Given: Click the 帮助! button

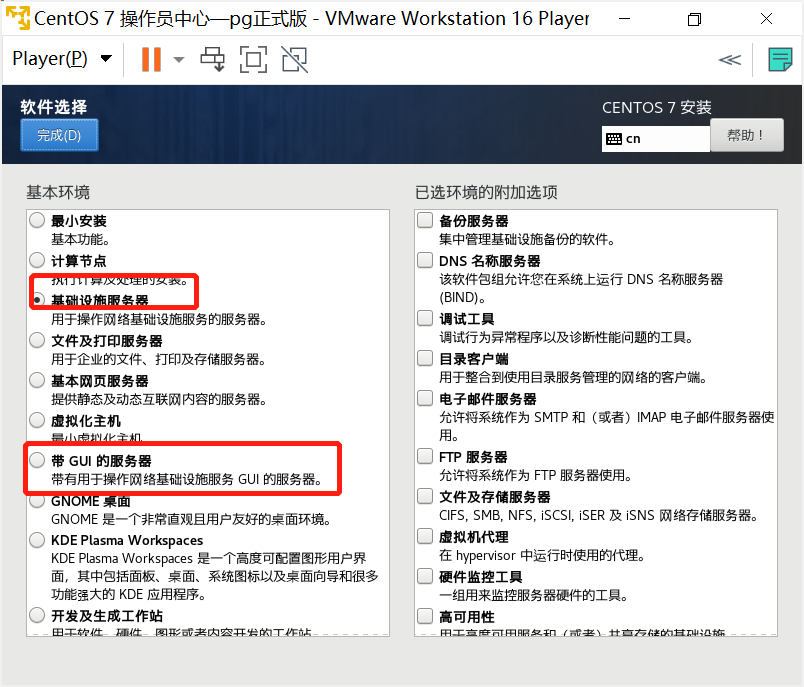Looking at the screenshot, I should [746, 135].
